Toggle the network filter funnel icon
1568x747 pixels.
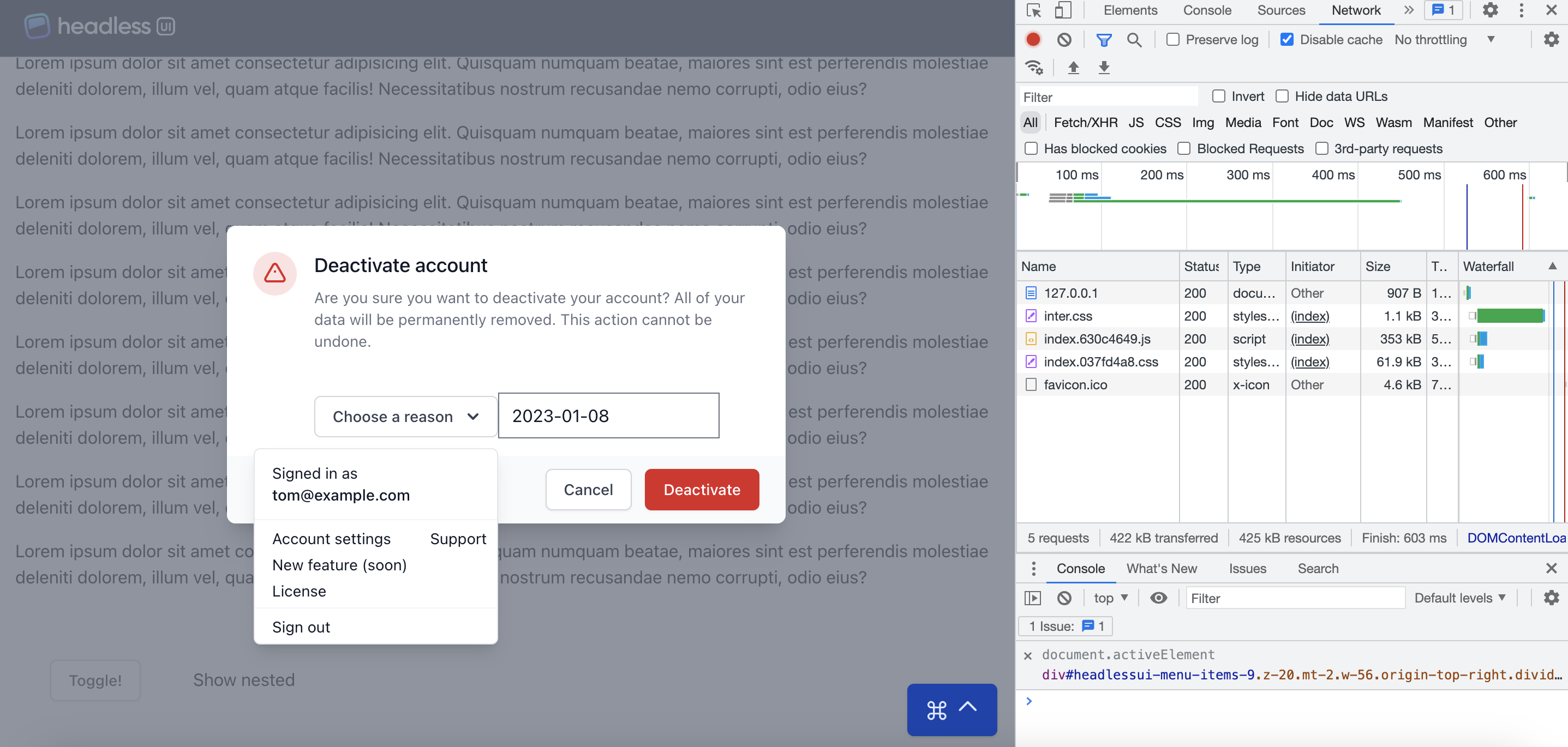(x=1104, y=40)
